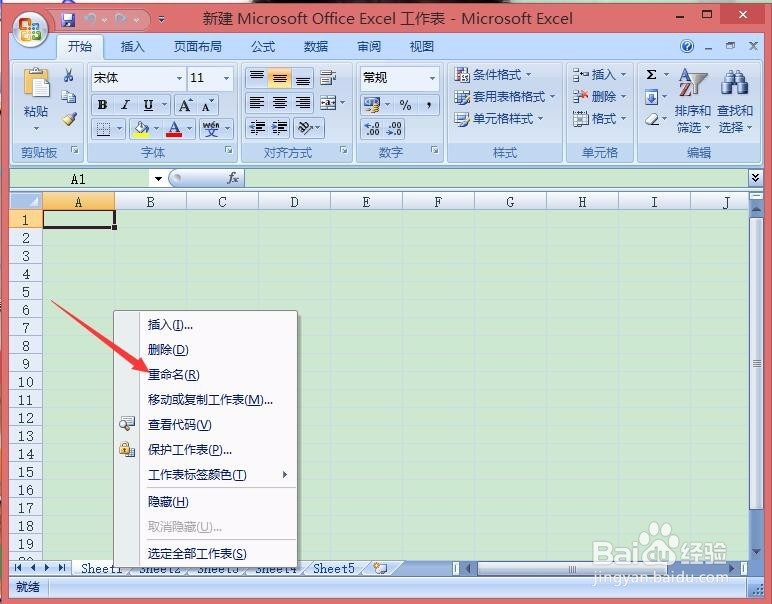The width and height of the screenshot is (772, 604).
Task: Select the Sheet5 worksheet tab
Action: [334, 569]
